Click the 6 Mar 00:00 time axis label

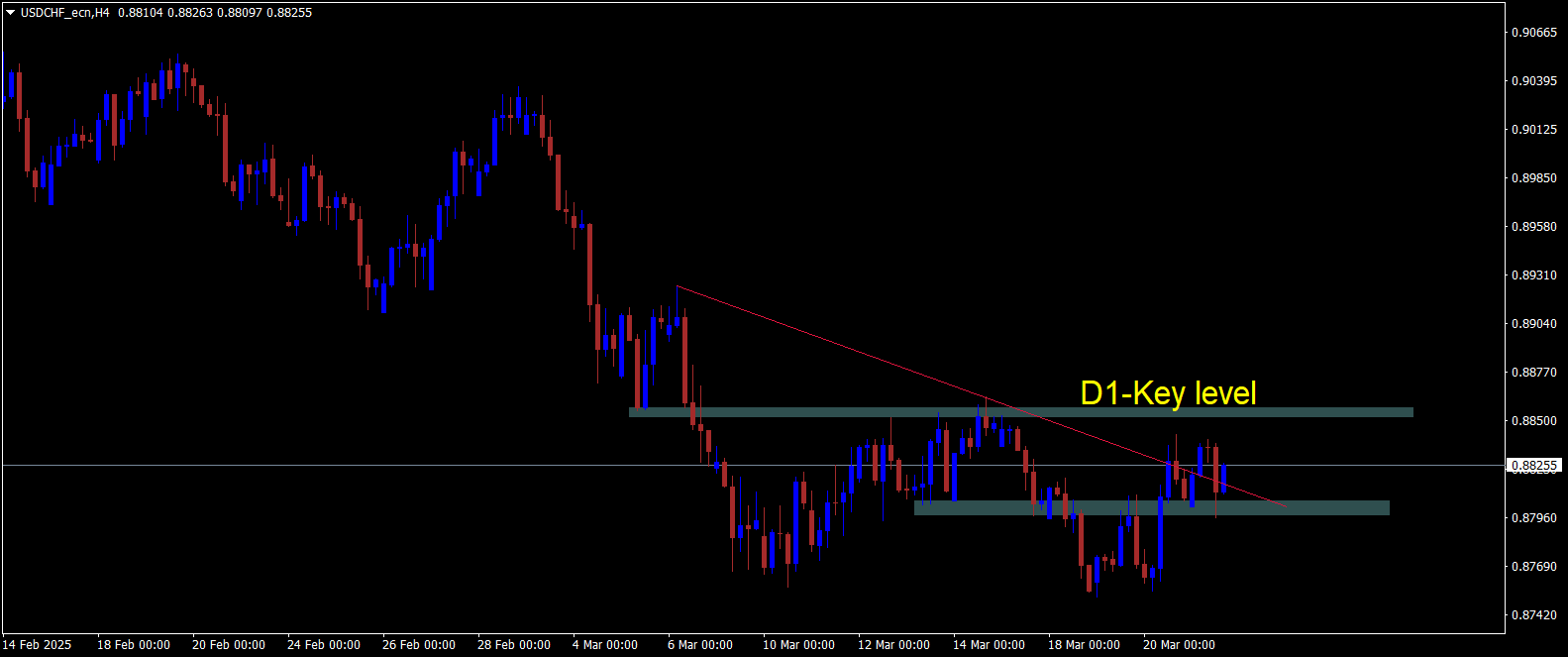700,645
